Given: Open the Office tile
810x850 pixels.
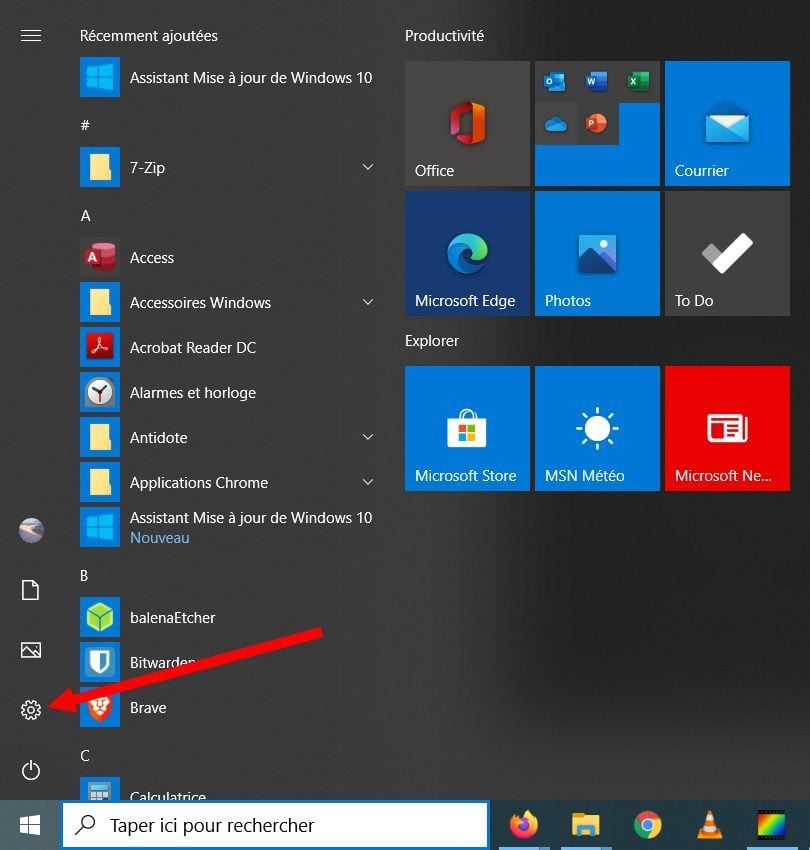Looking at the screenshot, I should [467, 124].
